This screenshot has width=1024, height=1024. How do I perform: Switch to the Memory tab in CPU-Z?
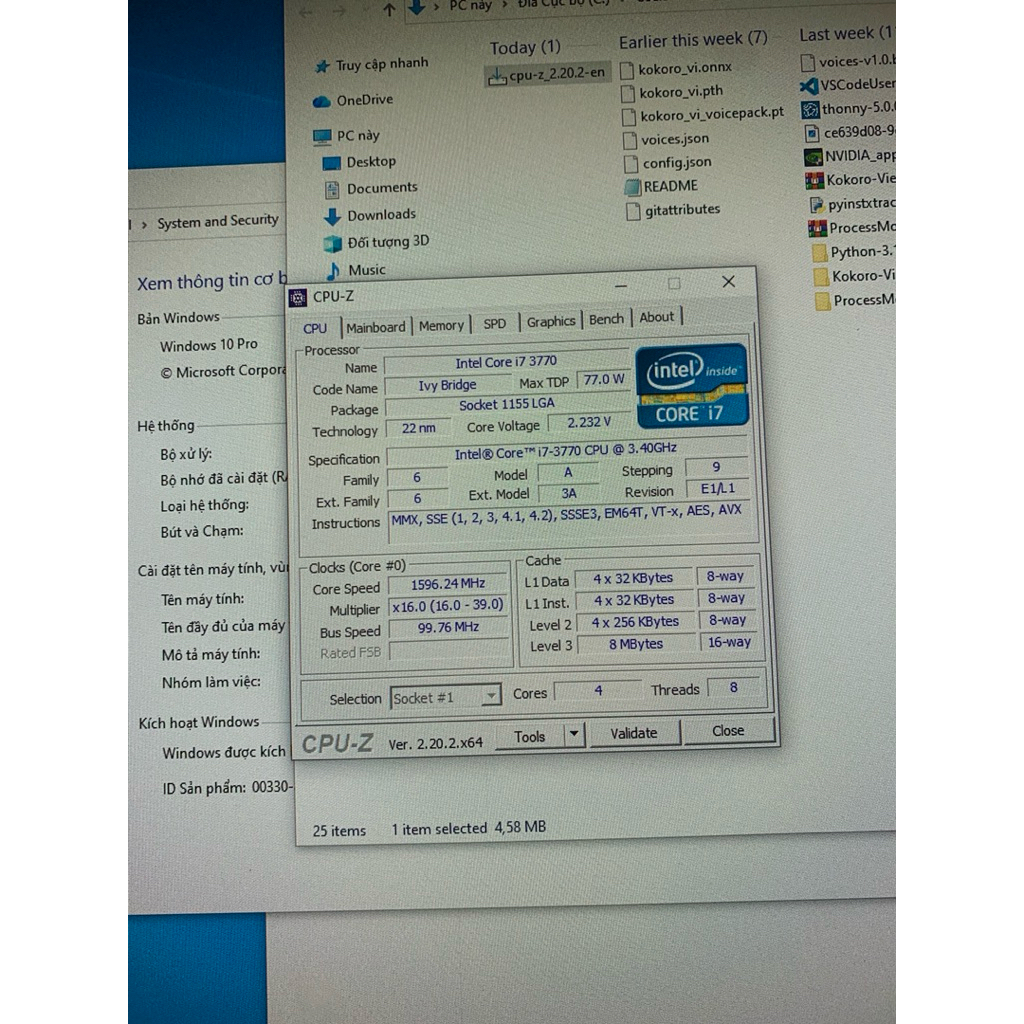tap(441, 325)
